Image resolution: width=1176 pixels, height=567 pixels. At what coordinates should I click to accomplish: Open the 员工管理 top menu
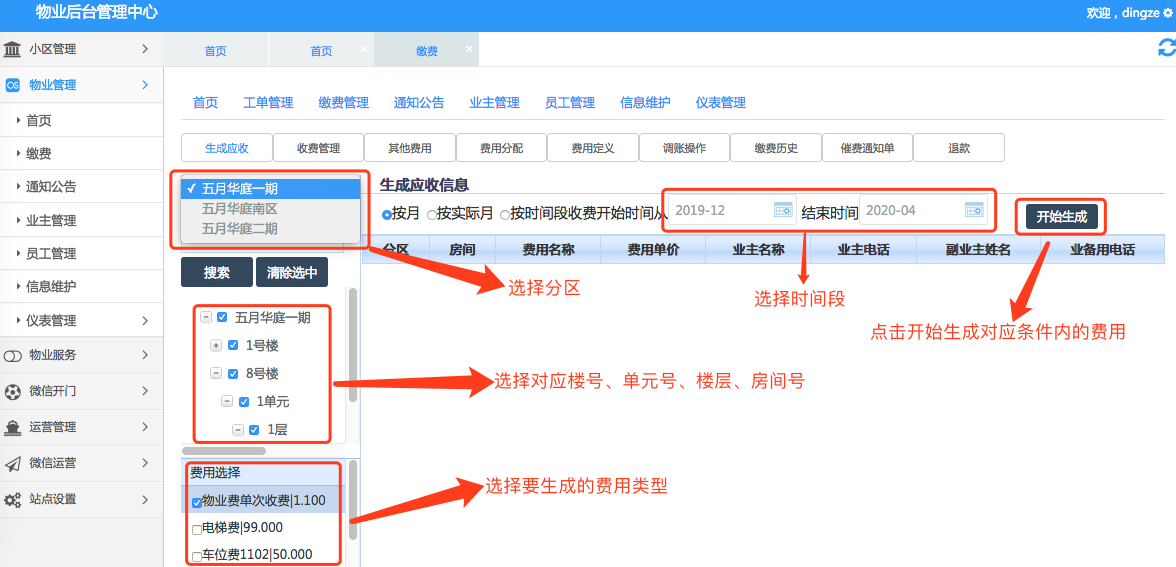(570, 103)
